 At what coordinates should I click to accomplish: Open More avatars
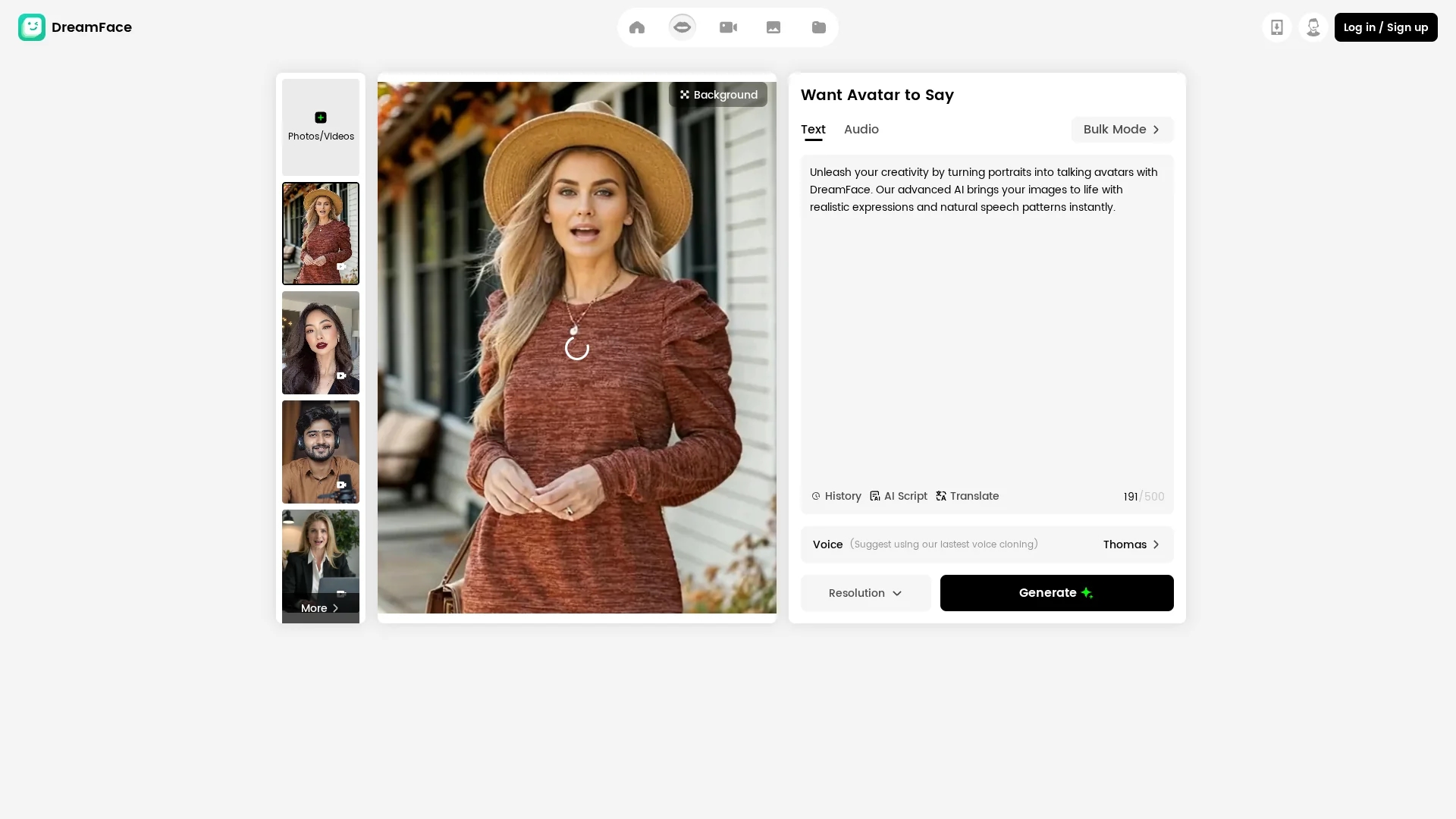pyautogui.click(x=320, y=608)
